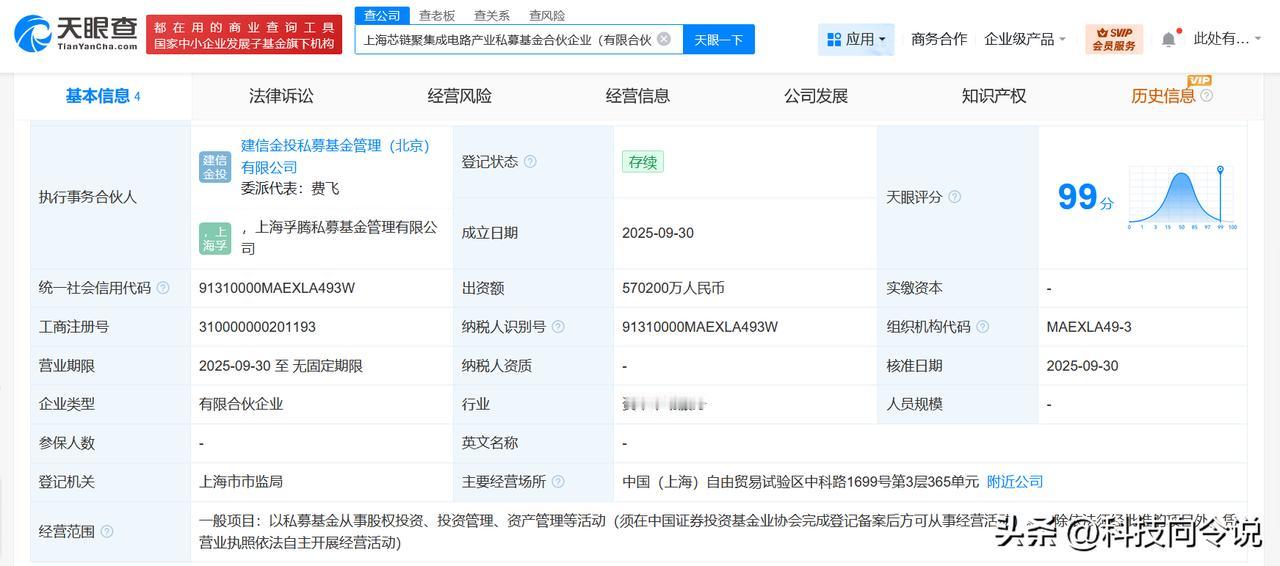
Task: Expand the 企业级产品 dropdown
Action: point(1025,39)
